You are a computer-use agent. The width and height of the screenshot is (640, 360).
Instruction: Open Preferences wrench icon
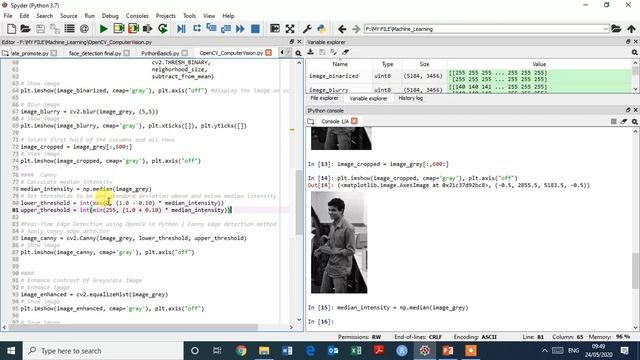(307, 29)
